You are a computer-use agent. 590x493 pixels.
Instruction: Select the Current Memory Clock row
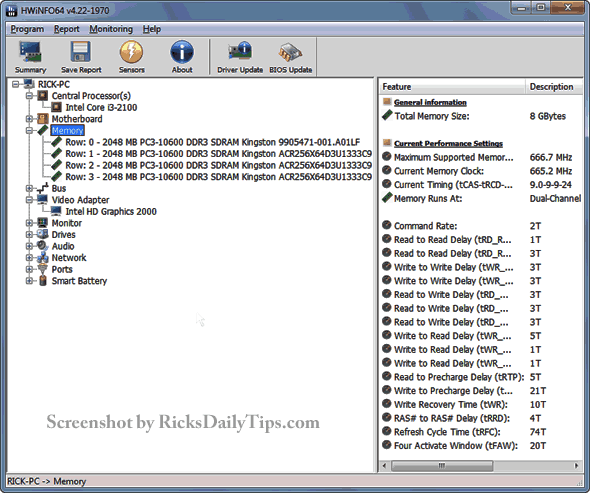coord(481,171)
